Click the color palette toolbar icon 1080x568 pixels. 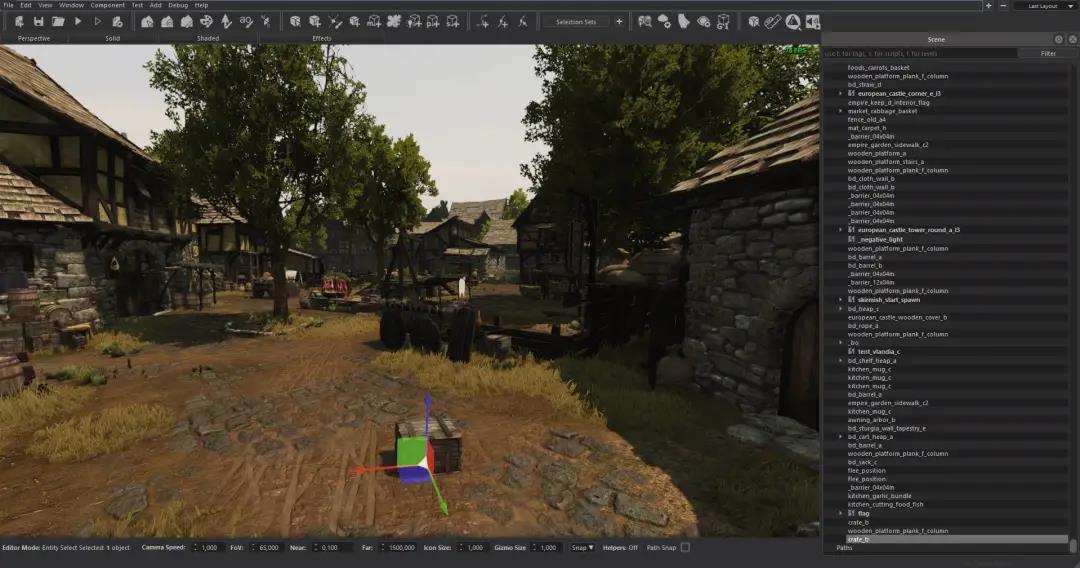point(206,22)
